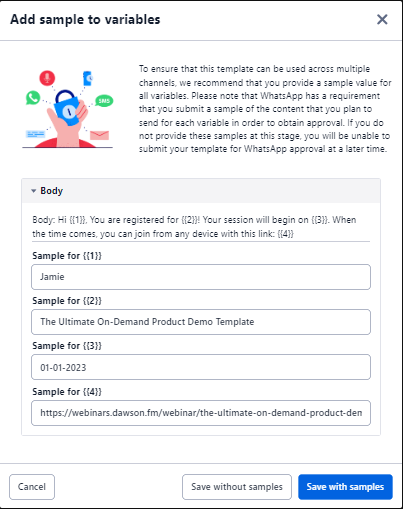
Task: Click the Cancel button
Action: [x=32, y=487]
